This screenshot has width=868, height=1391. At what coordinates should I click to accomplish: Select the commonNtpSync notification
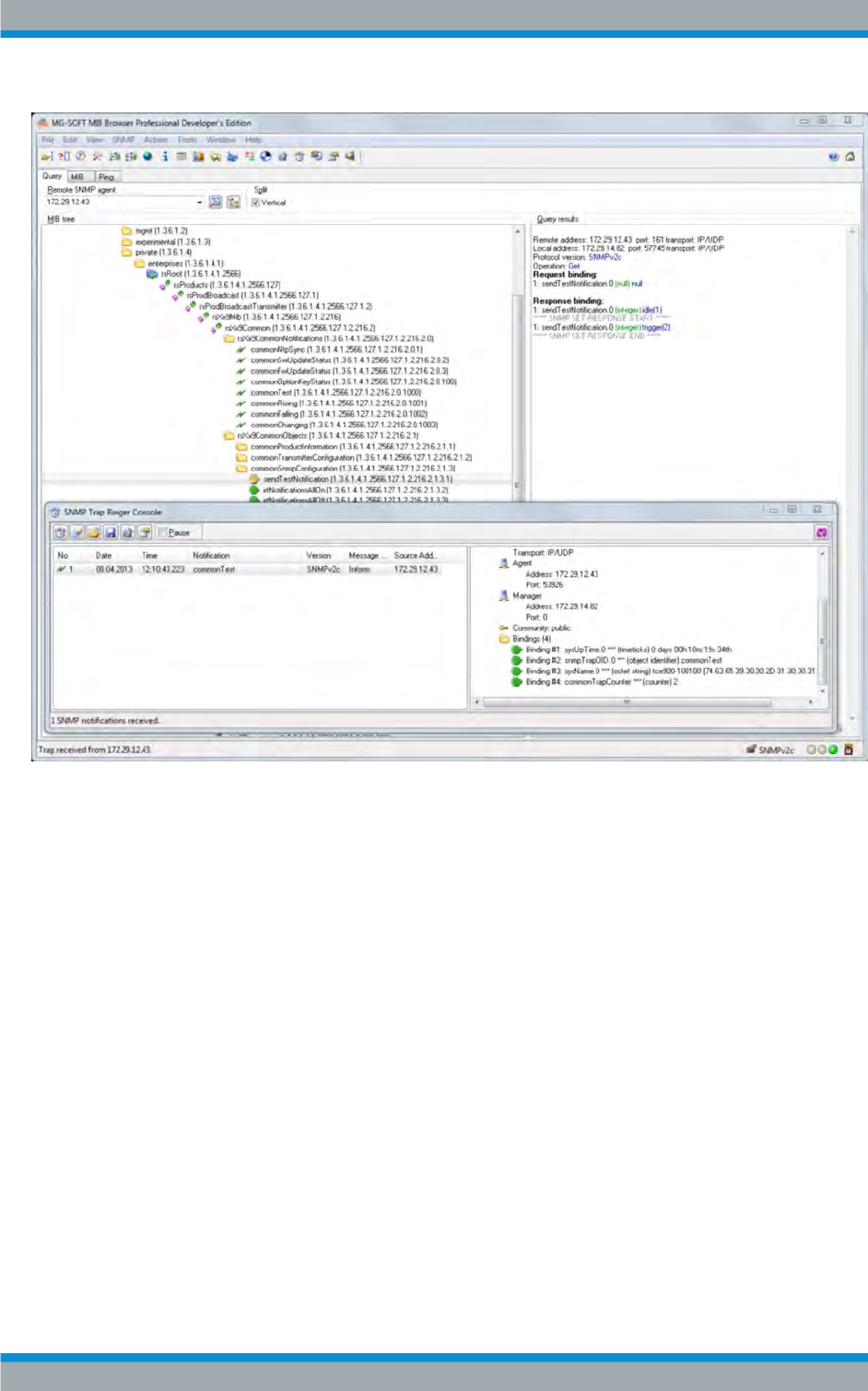[x=330, y=349]
